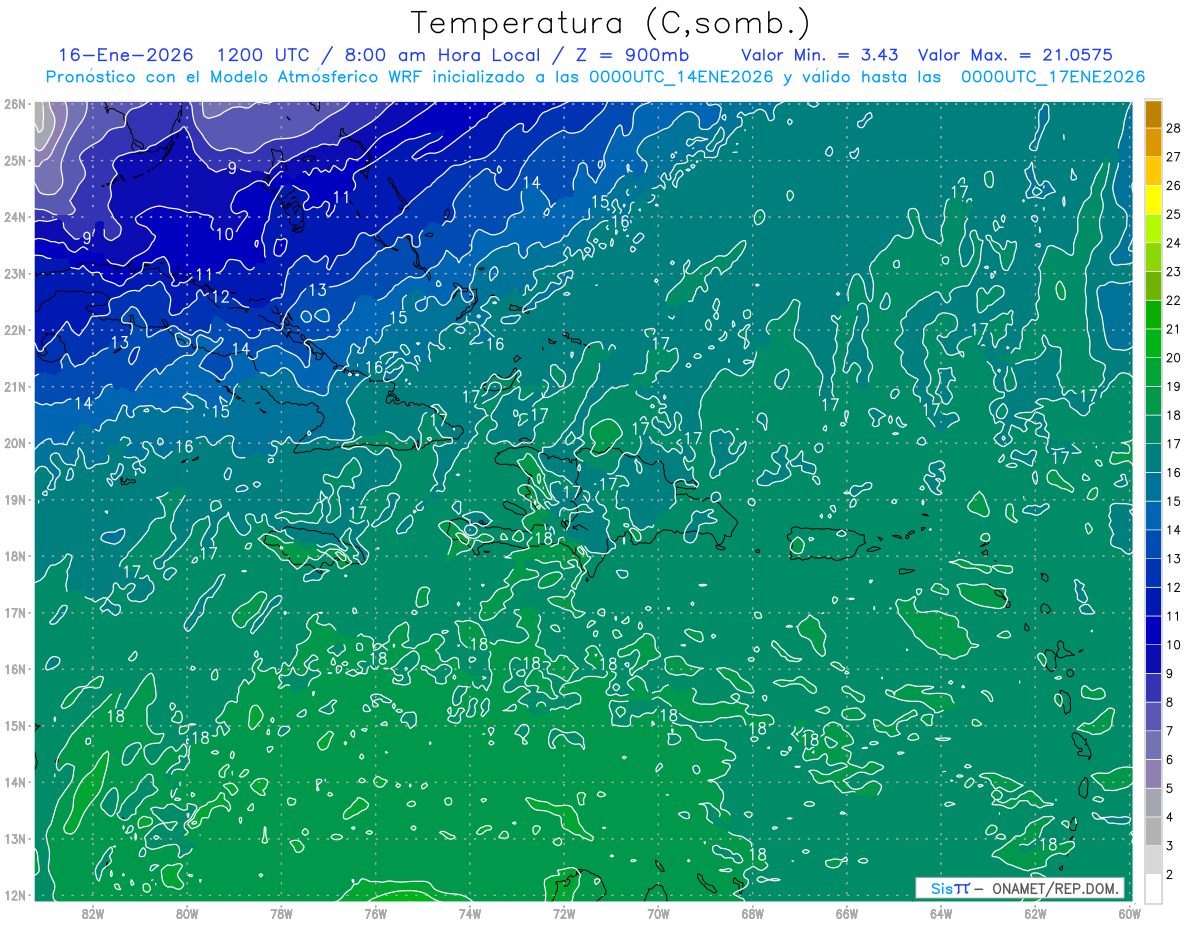Click the color bar label '7'
Screen dimensions: 1200x927
click(1169, 731)
